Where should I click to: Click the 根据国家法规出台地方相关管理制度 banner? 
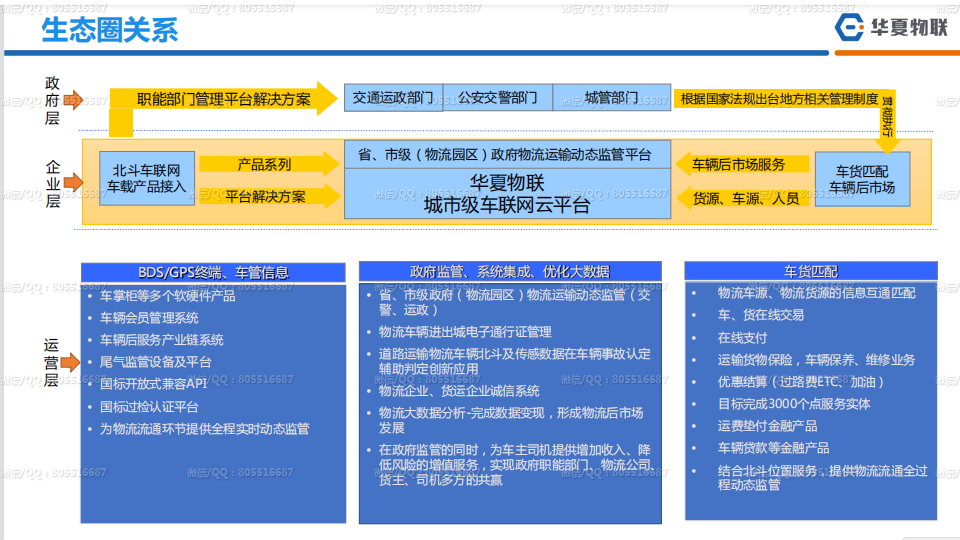(779, 99)
